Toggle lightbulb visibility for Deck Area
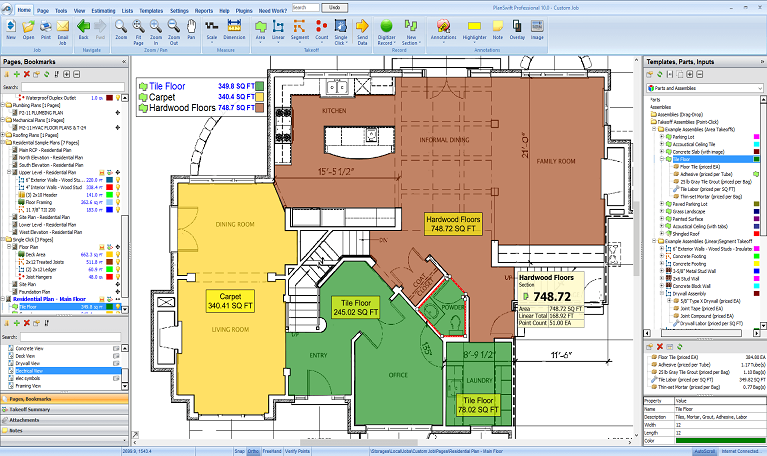This screenshot has height=456, width=767. 117,255
